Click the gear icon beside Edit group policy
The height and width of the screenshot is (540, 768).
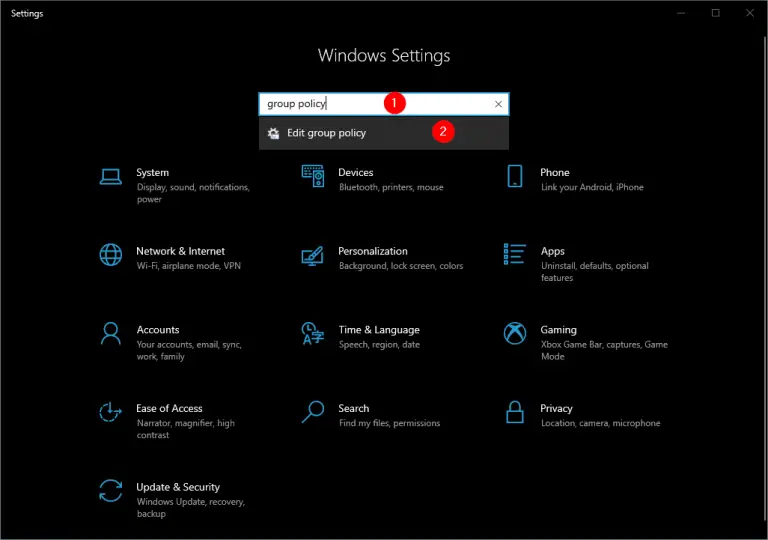click(273, 133)
